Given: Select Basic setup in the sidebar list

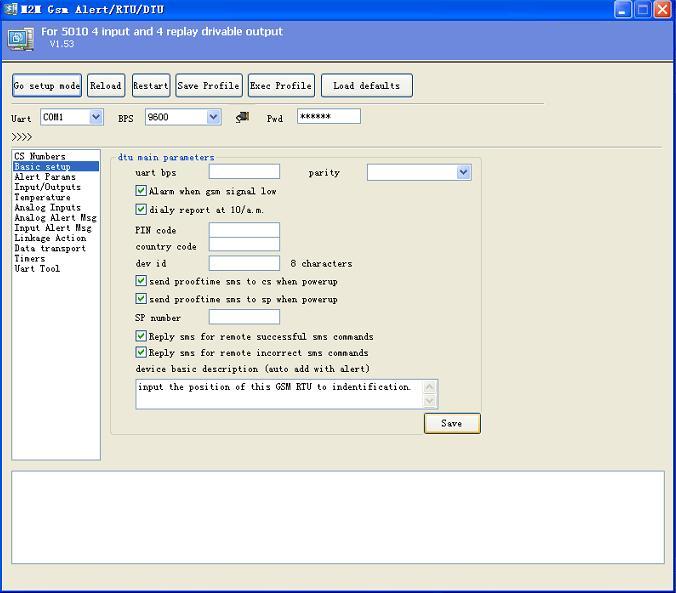Looking at the screenshot, I should (56, 166).
